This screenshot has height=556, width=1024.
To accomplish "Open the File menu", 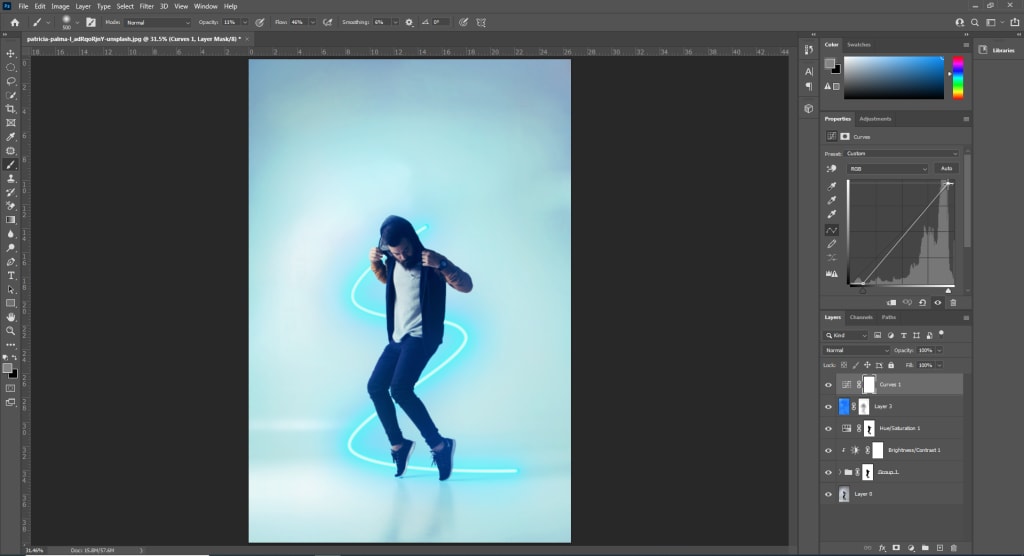I will [24, 7].
